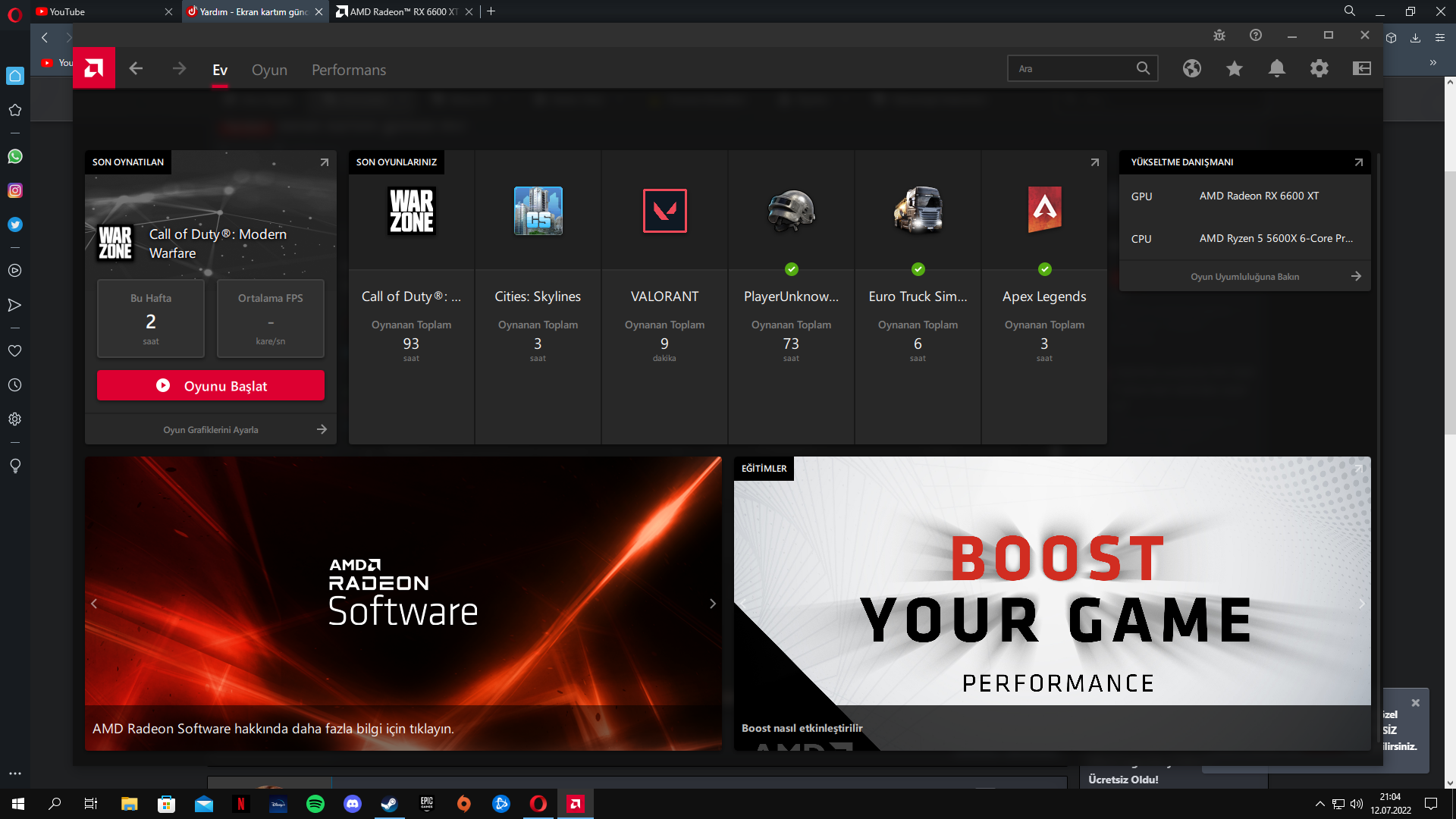
Task: Open favorites star icon in Radeon toolbar
Action: pyautogui.click(x=1234, y=69)
